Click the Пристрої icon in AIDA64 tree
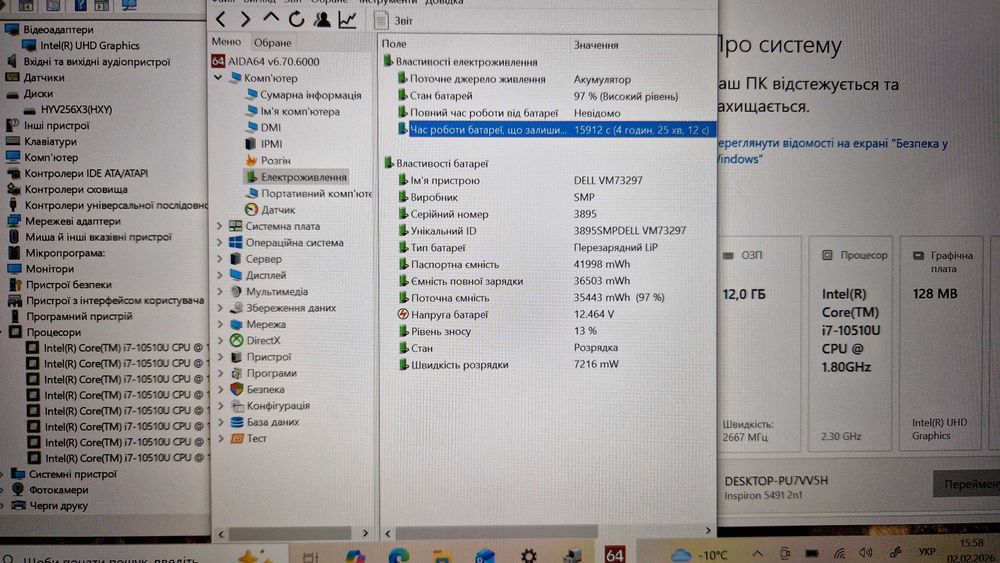The image size is (1000, 563). (x=237, y=357)
